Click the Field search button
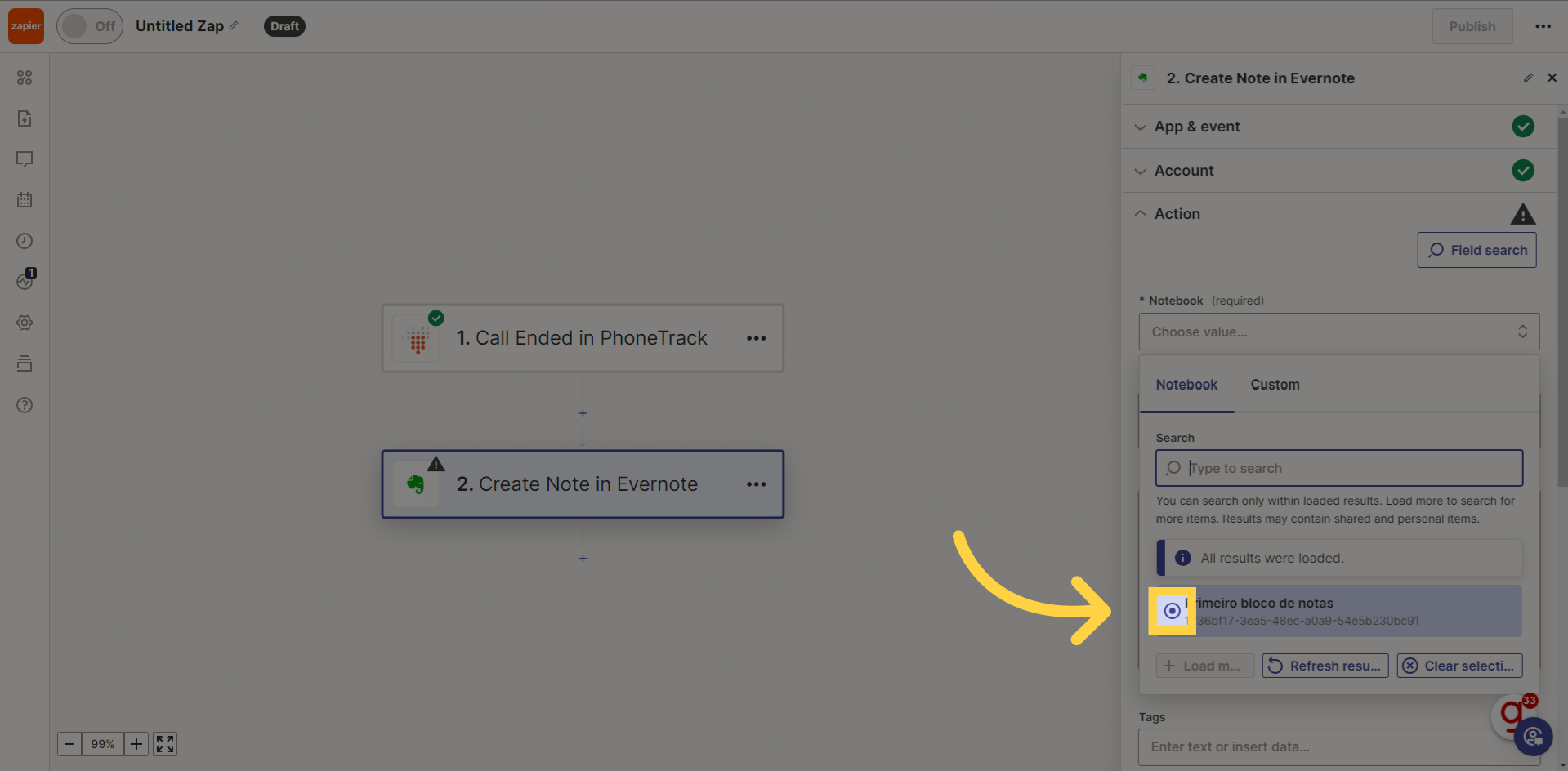Image resolution: width=1568 pixels, height=771 pixels. pos(1477,250)
